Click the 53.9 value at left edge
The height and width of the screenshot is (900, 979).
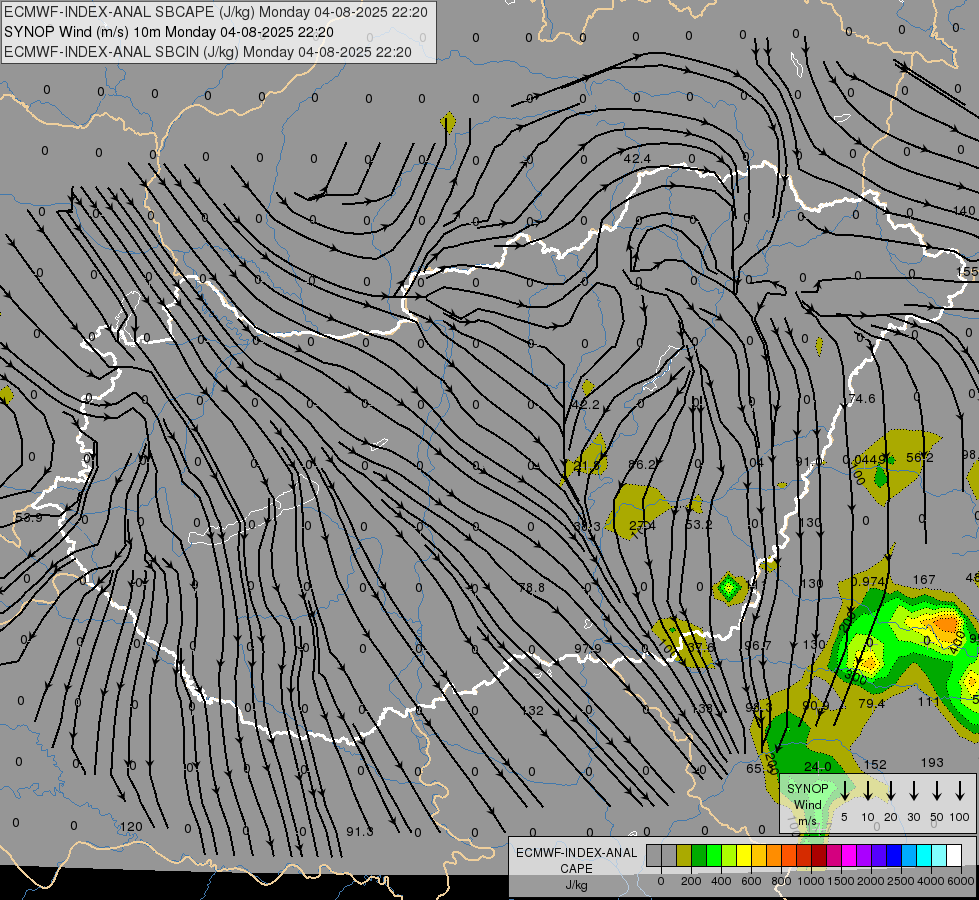tap(29, 518)
